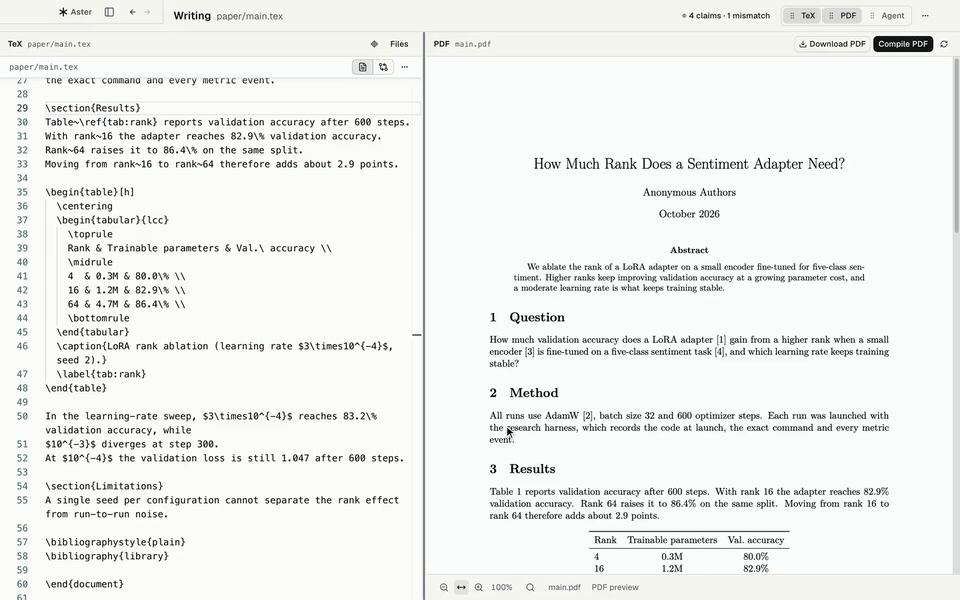Click citation [2] after AdamW
Screen dimensions: 960x600
click(587, 416)
